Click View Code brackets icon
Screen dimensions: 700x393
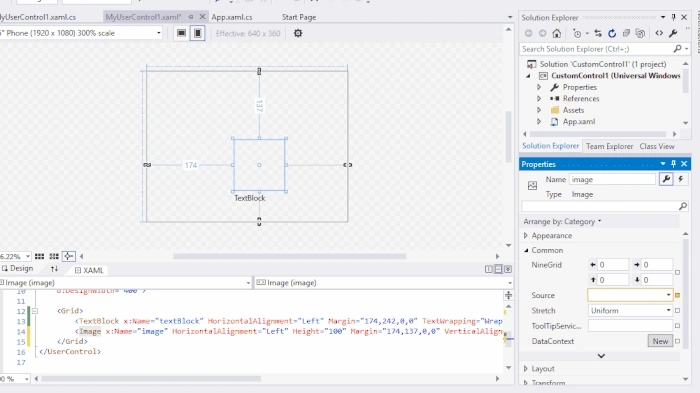pos(659,33)
